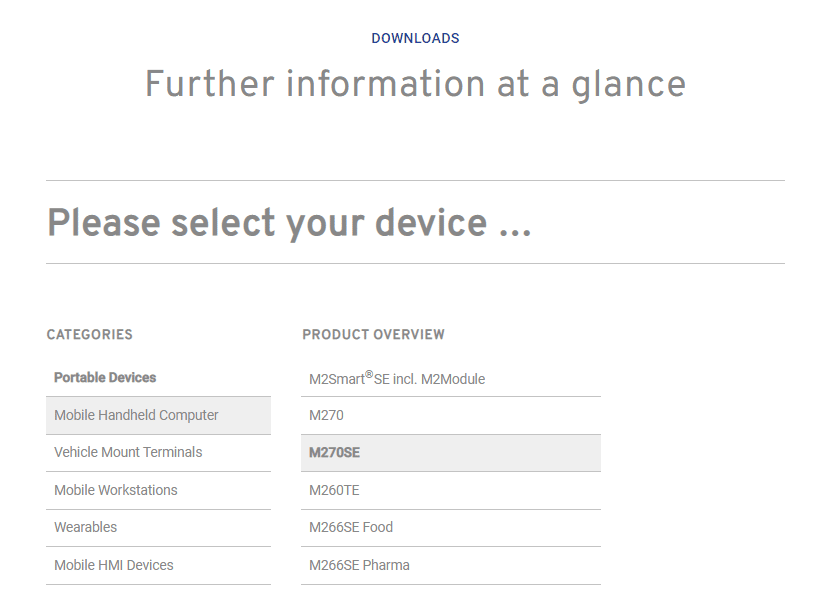Click the PRODUCT OVERVIEW column header
The image size is (823, 590).
(374, 334)
